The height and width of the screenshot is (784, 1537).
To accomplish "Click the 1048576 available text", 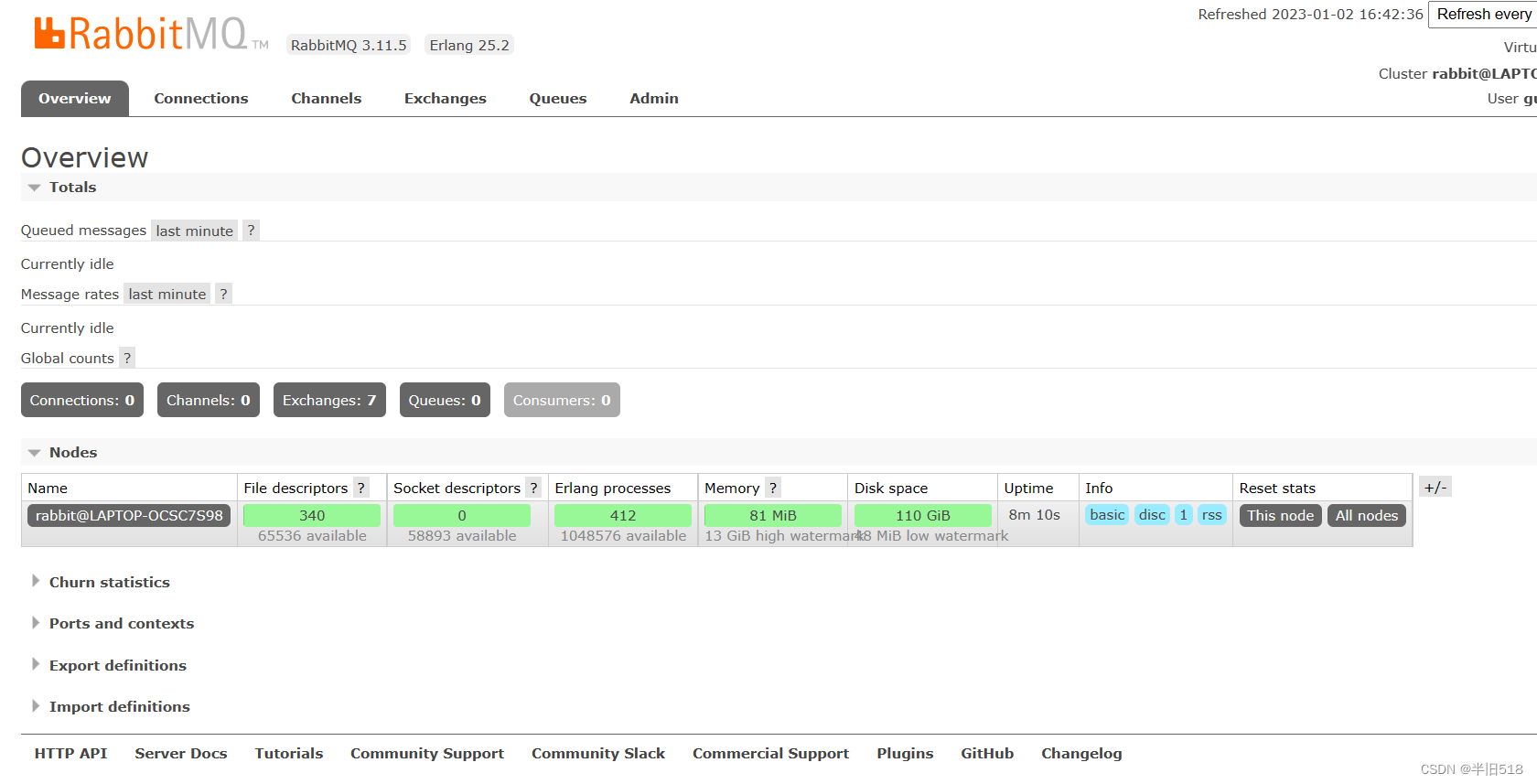I will [623, 535].
